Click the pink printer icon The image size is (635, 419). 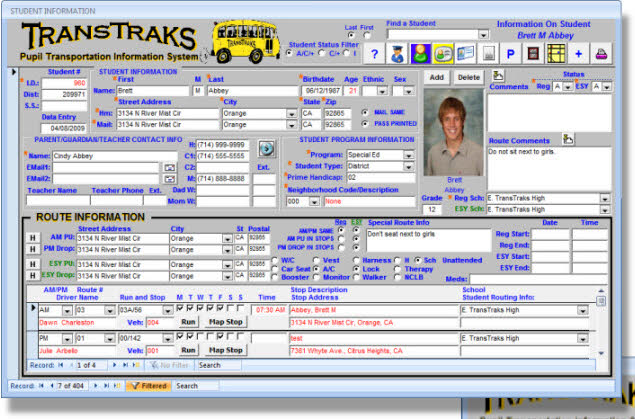pyautogui.click(x=603, y=53)
